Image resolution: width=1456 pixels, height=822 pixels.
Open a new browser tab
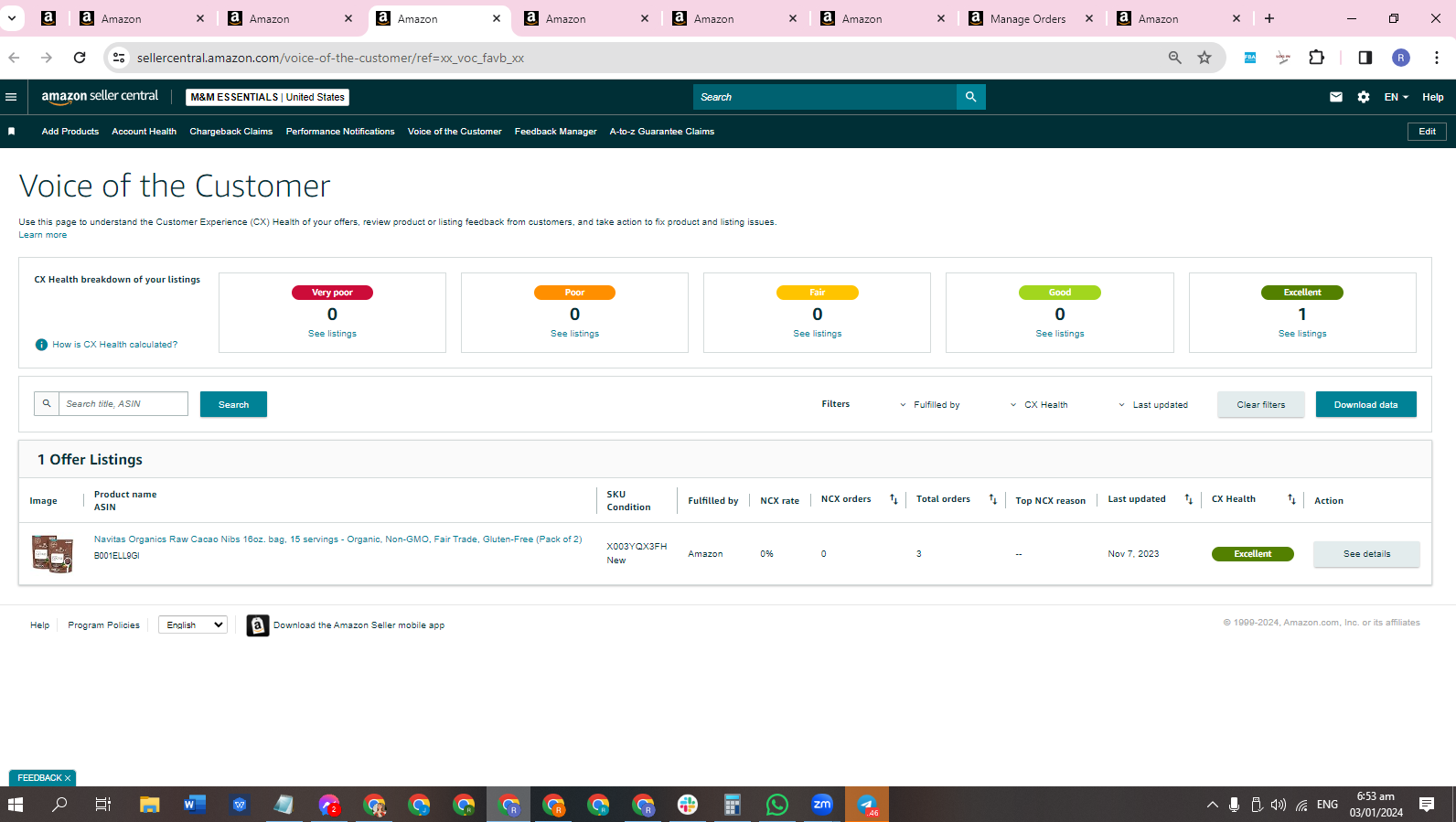point(1269,18)
